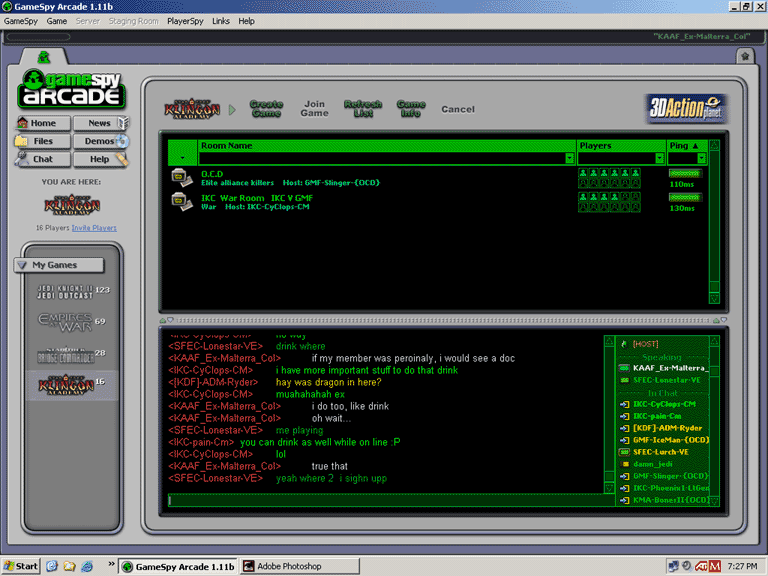Click the icon left of KMA-BonesII{OCD}
This screenshot has height=576, width=768.
pos(624,500)
